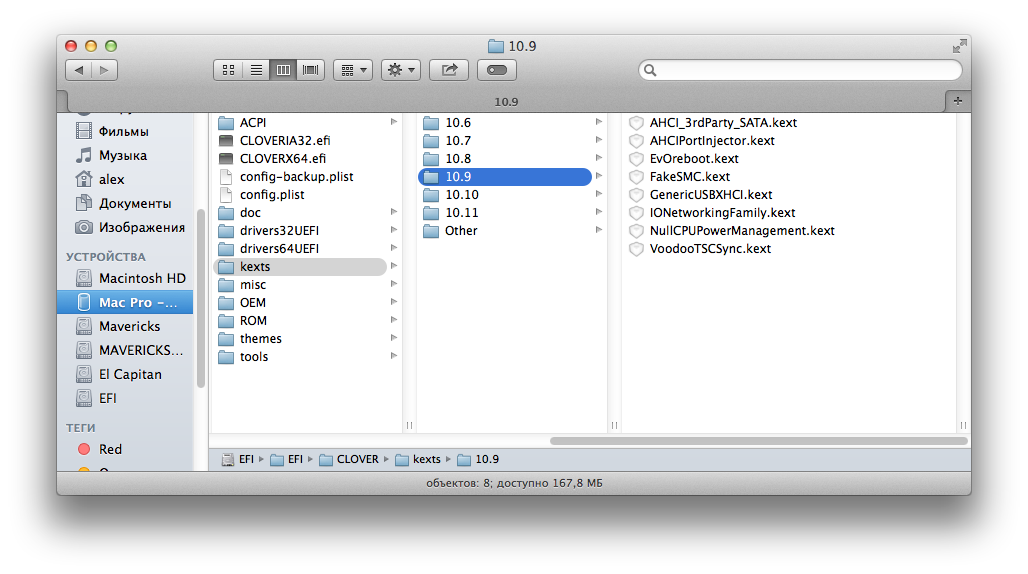Viewport: 1028px width, 574px height.
Task: Open the gear action menu
Action: pos(401,70)
